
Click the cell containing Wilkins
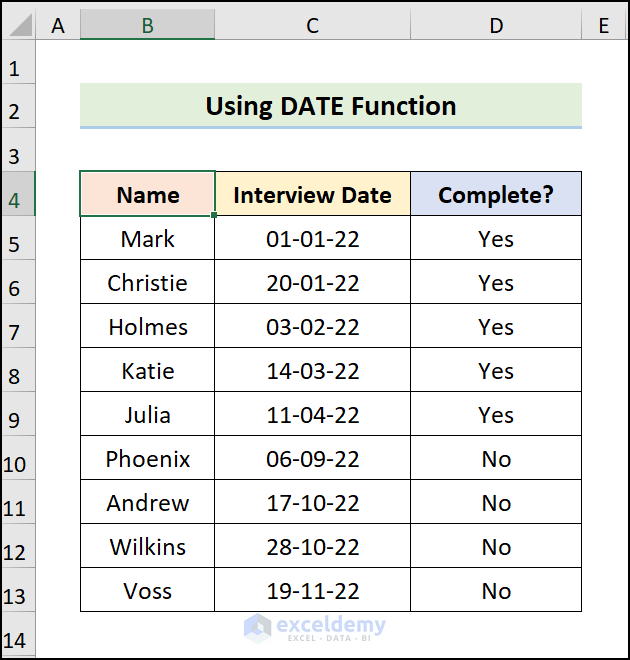[x=147, y=547]
